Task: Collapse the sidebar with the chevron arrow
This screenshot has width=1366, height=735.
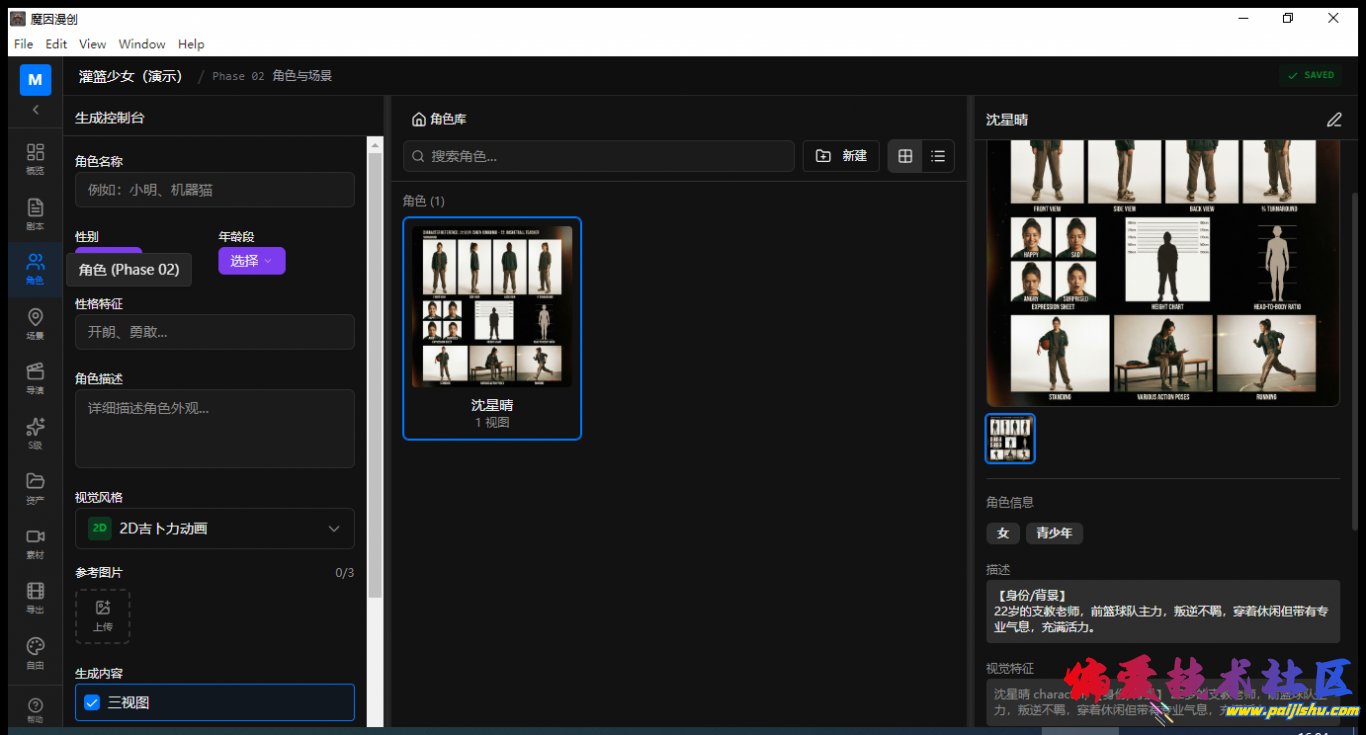Action: tap(35, 109)
